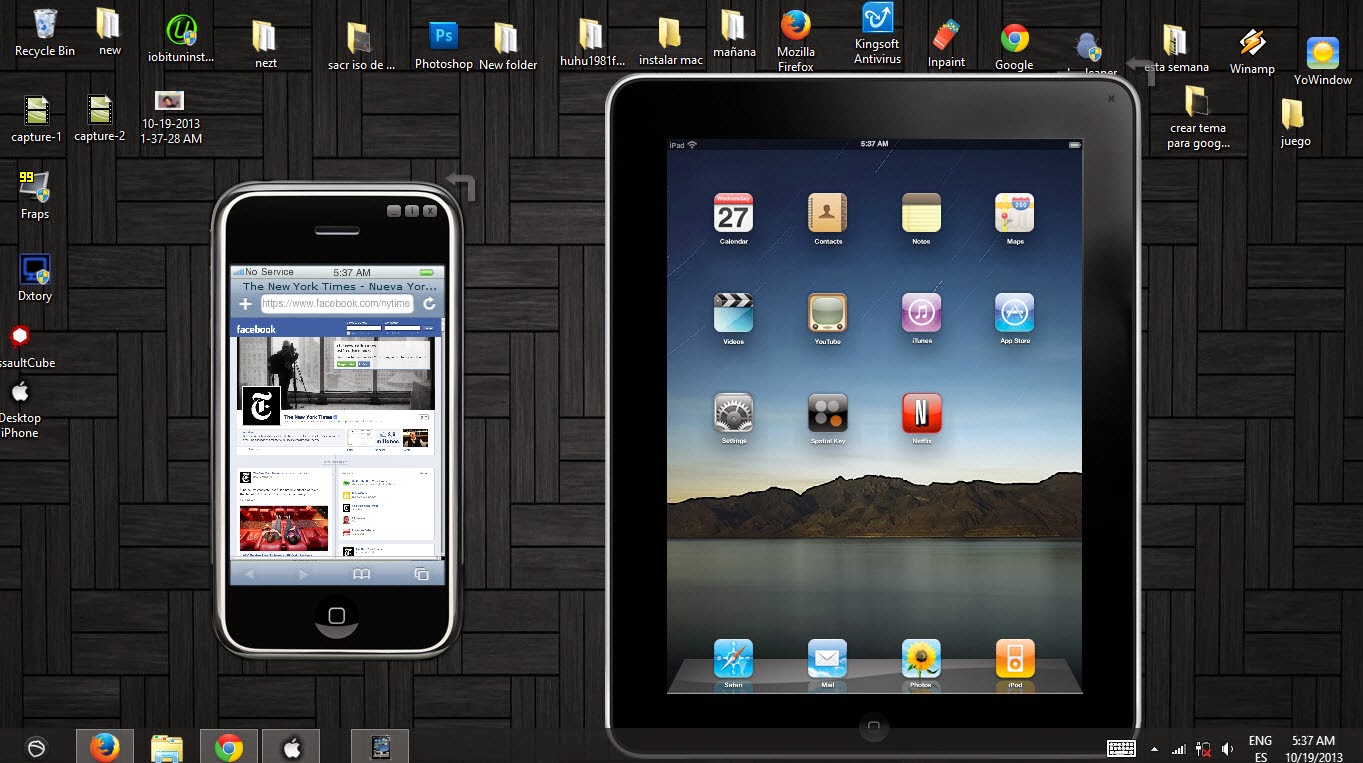Open Mail in the iPad dock
This screenshot has height=763, width=1363.
[827, 659]
